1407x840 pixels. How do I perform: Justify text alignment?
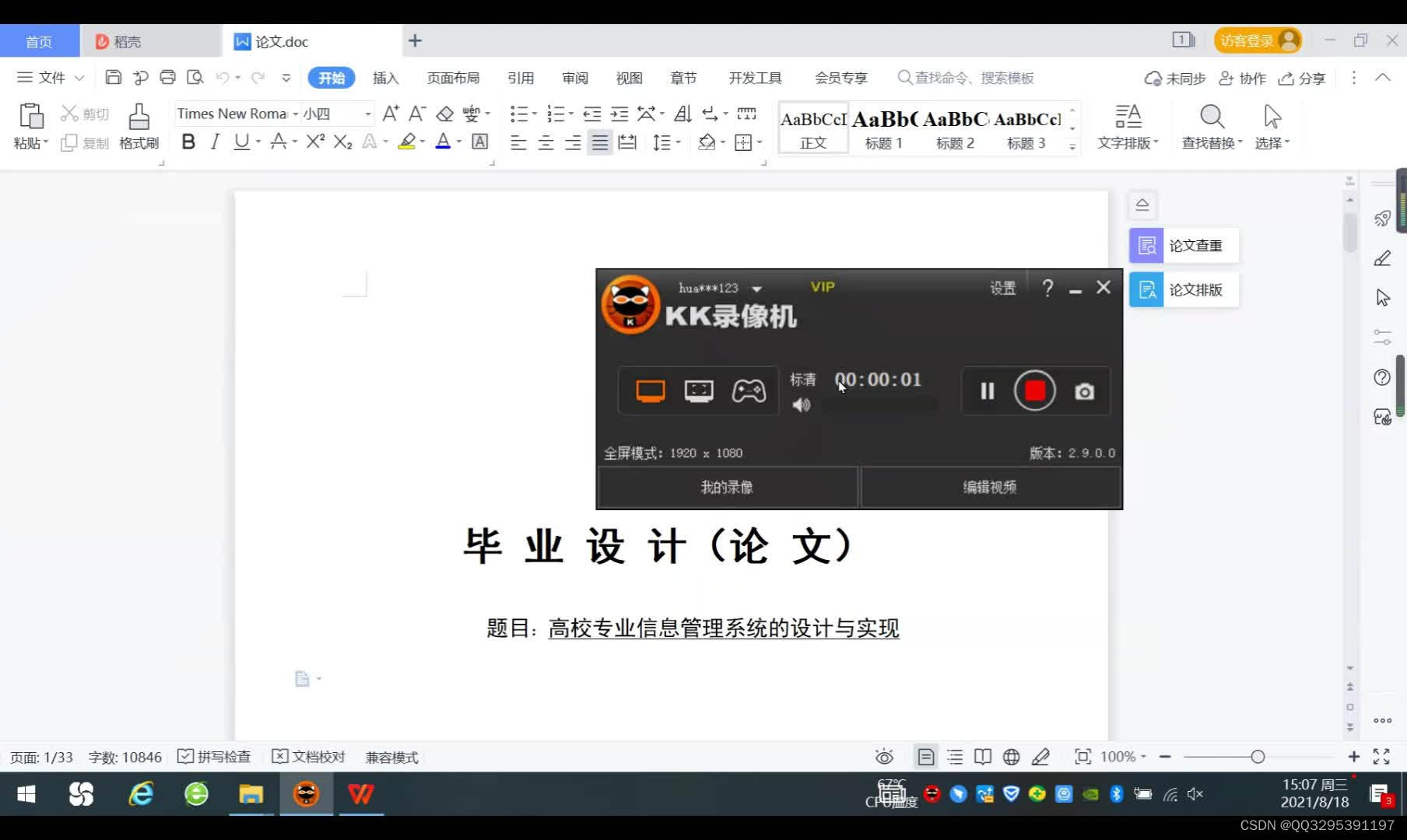[x=600, y=142]
